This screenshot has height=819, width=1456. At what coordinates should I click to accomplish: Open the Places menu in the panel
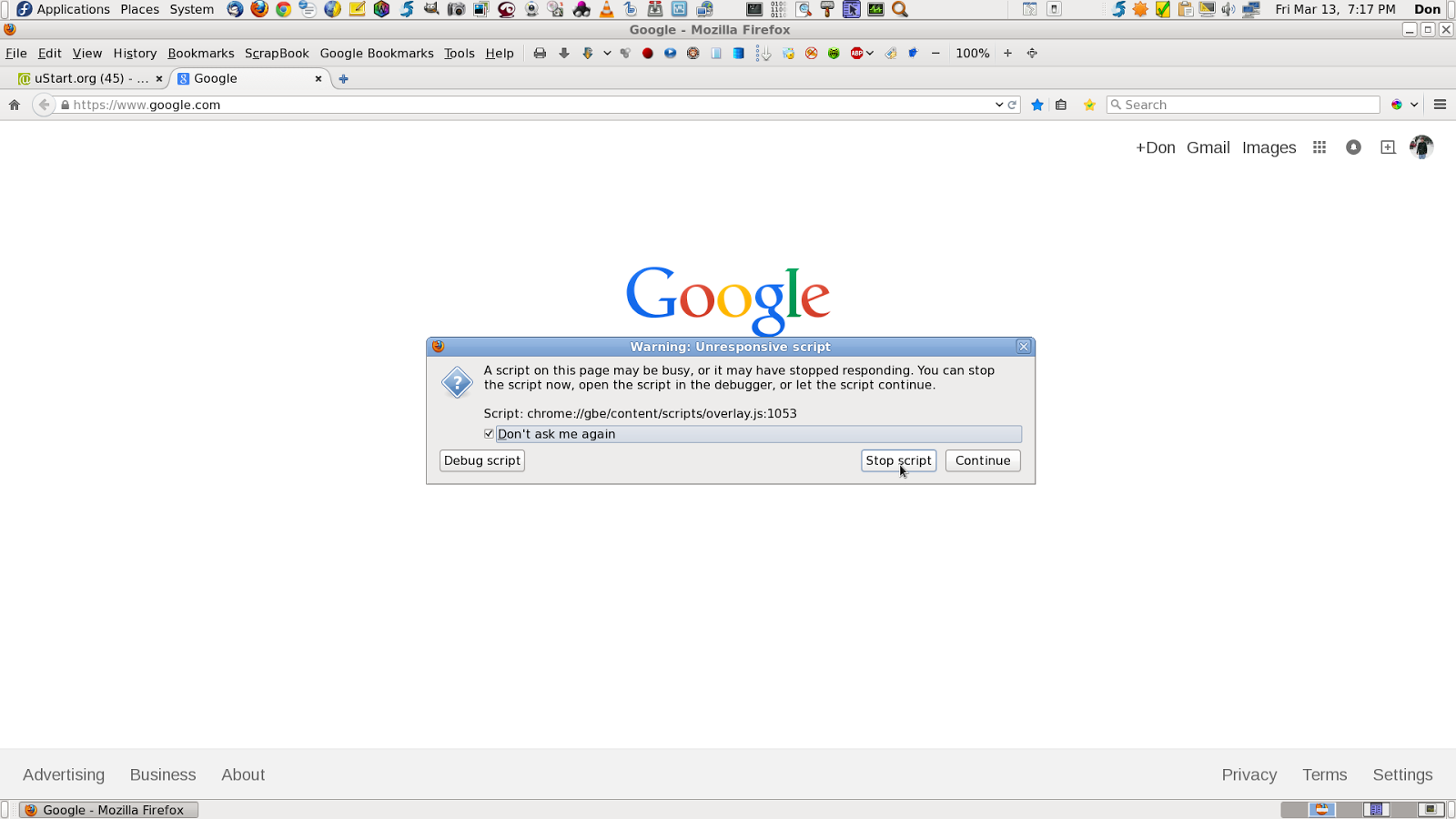point(140,9)
